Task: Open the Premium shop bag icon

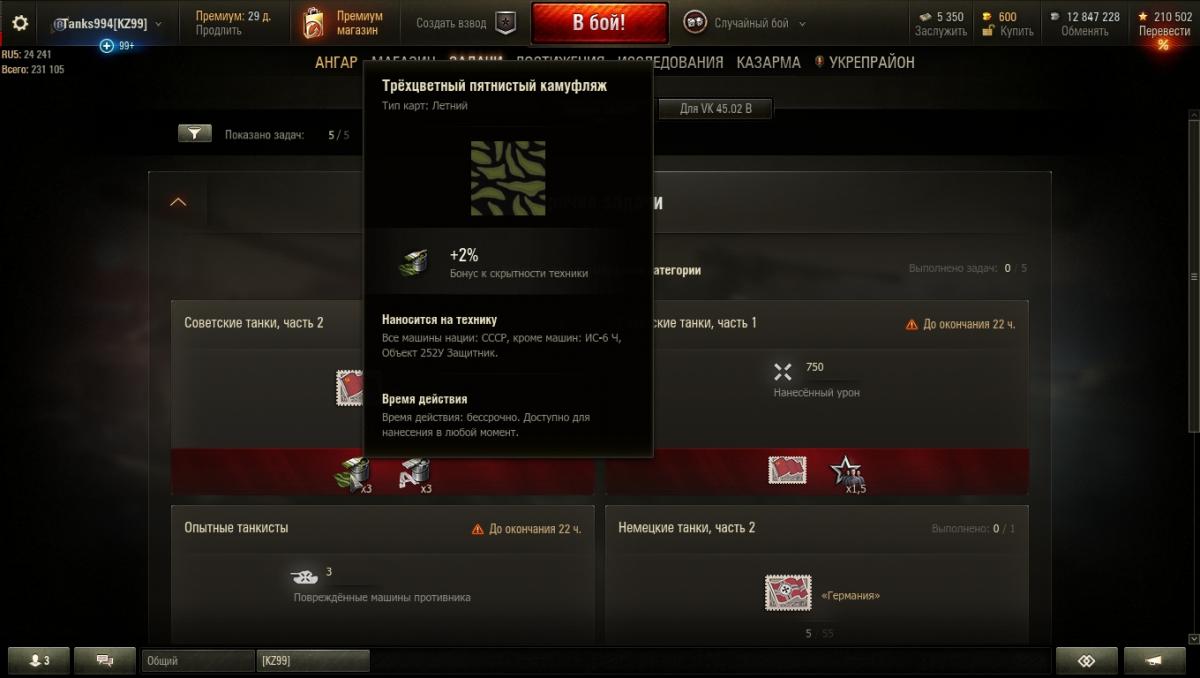Action: click(x=313, y=23)
